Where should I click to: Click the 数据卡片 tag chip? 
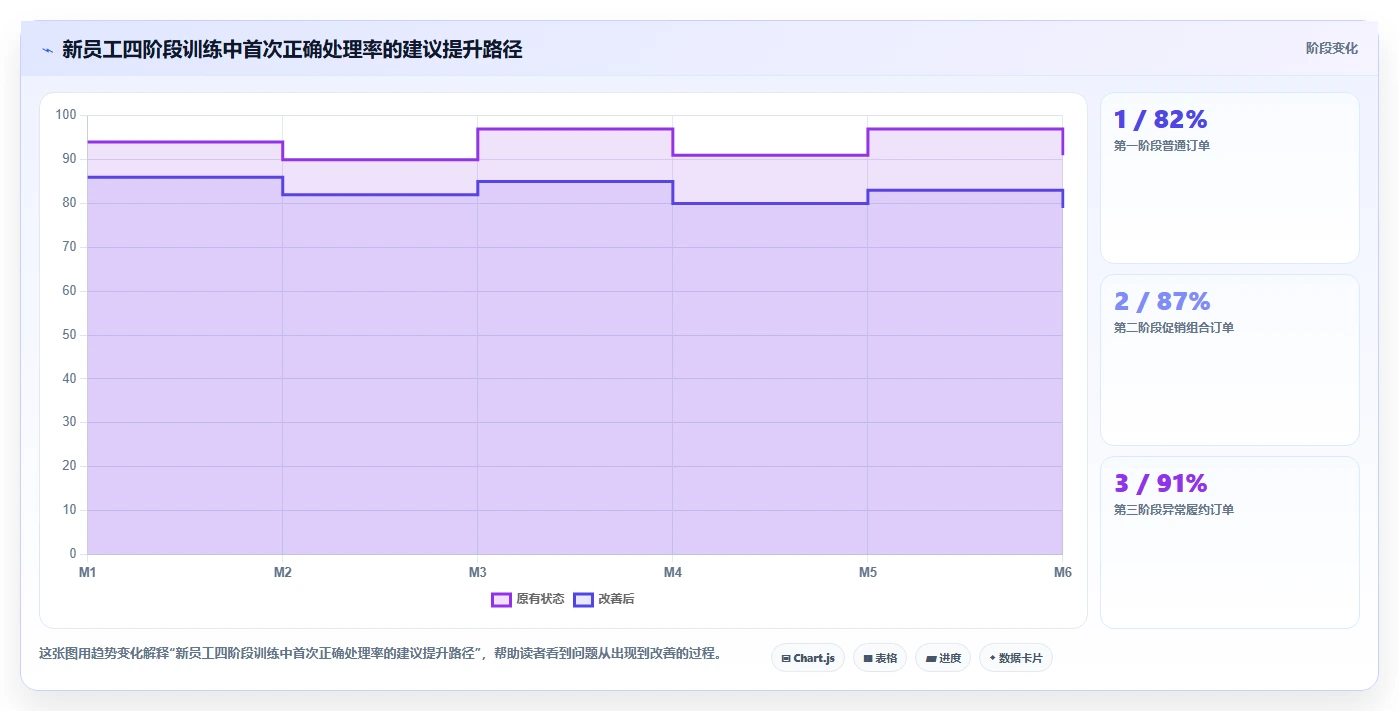(x=1016, y=658)
